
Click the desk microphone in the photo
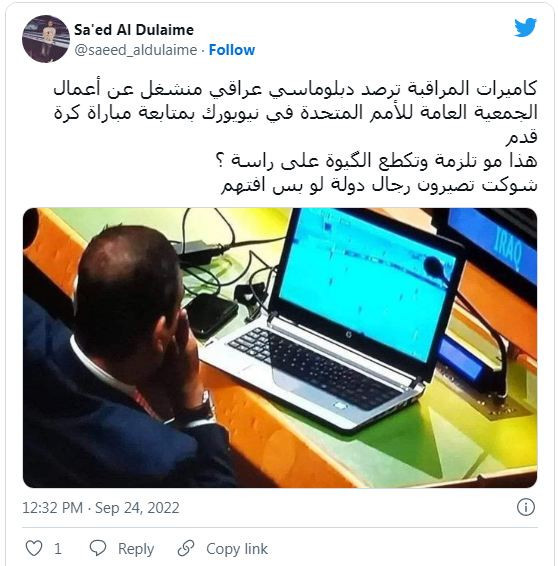click(469, 325)
